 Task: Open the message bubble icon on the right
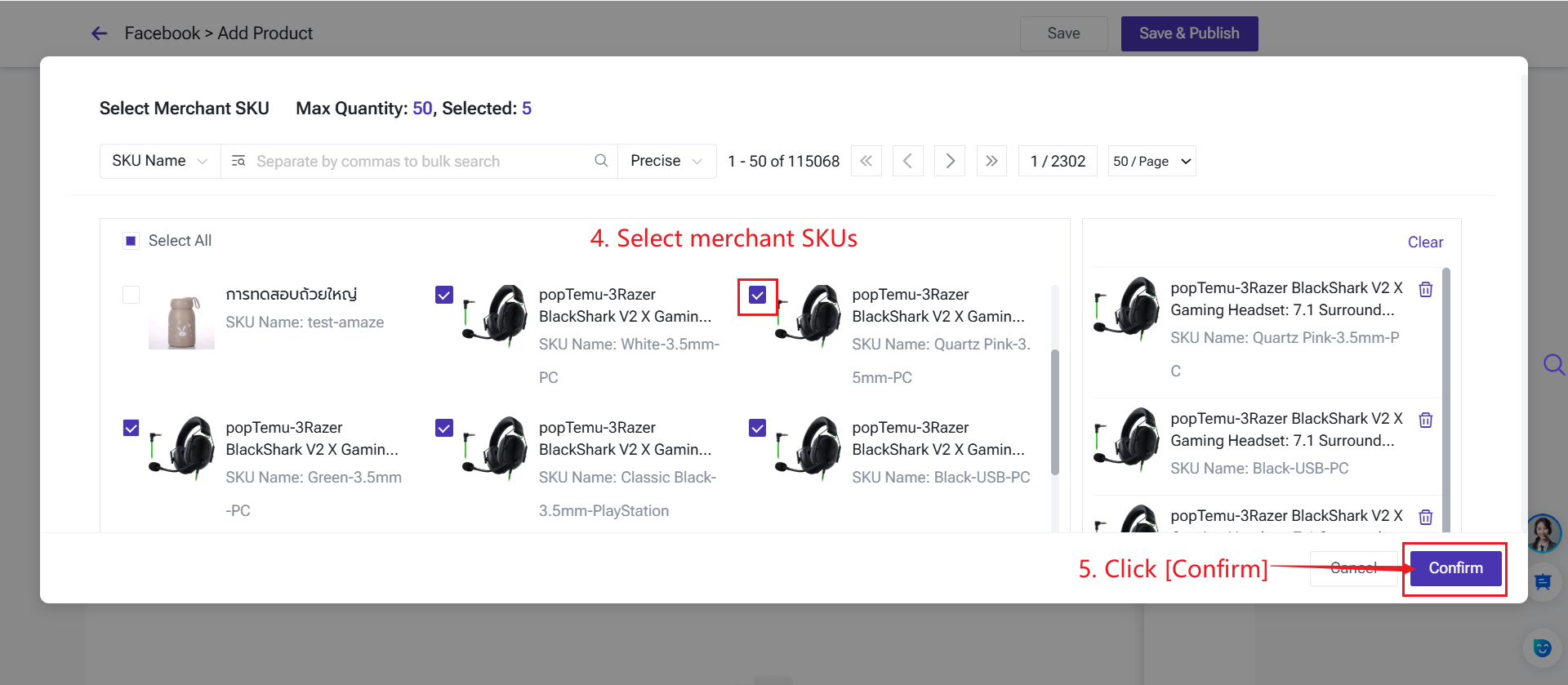pos(1543,581)
